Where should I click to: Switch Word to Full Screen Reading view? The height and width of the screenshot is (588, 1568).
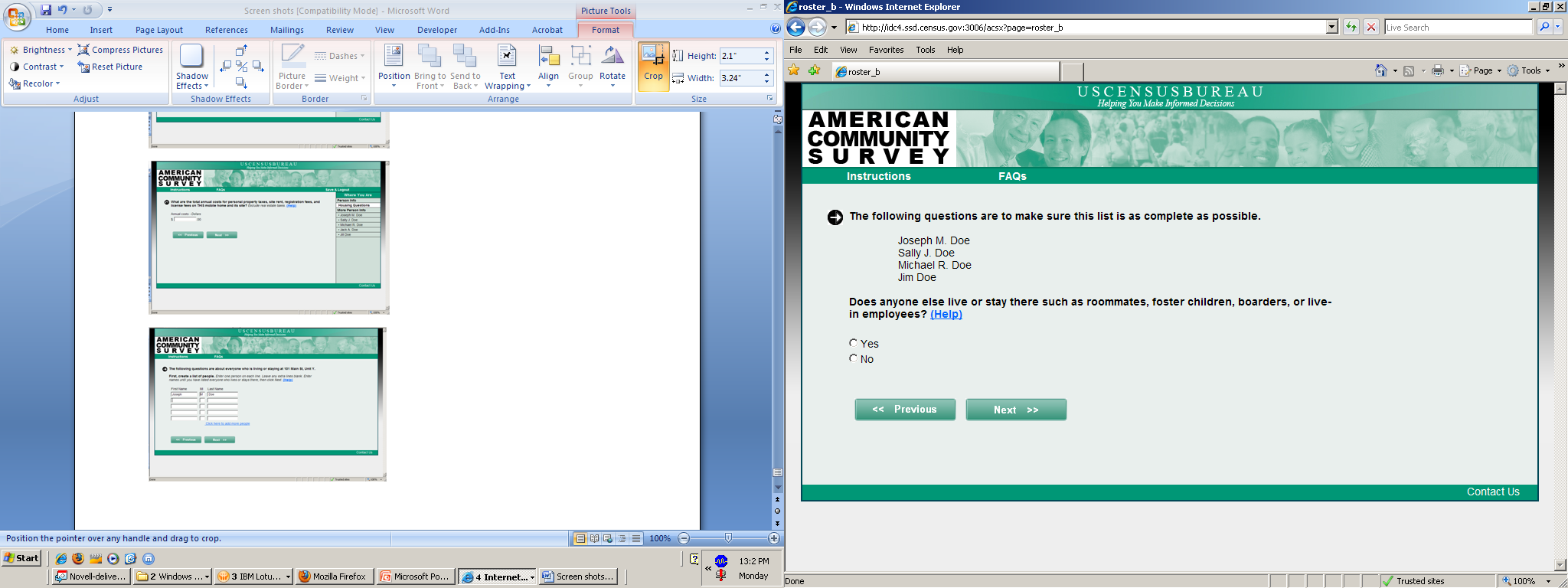[x=594, y=538]
